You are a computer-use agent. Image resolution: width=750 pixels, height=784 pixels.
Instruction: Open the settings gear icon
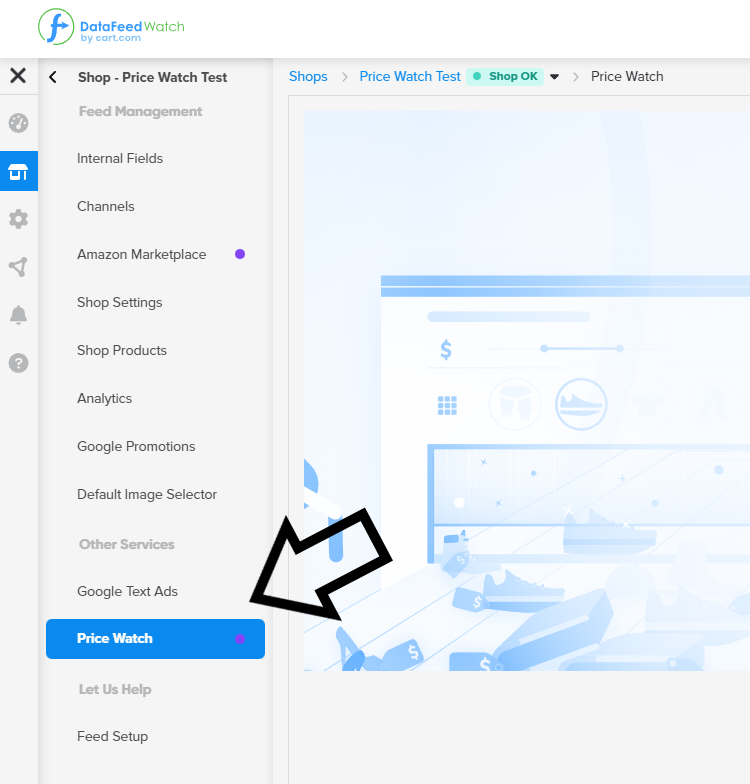tap(18, 219)
